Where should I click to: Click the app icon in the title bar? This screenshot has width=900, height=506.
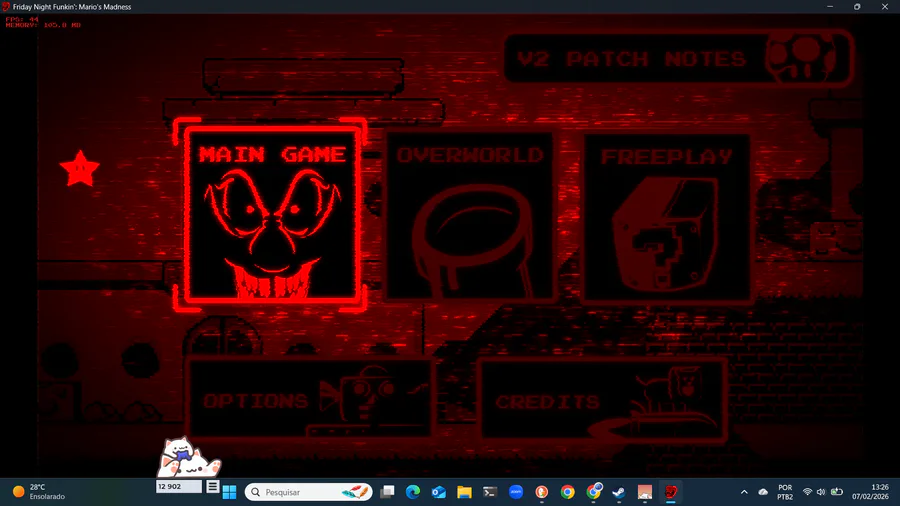(x=6, y=7)
